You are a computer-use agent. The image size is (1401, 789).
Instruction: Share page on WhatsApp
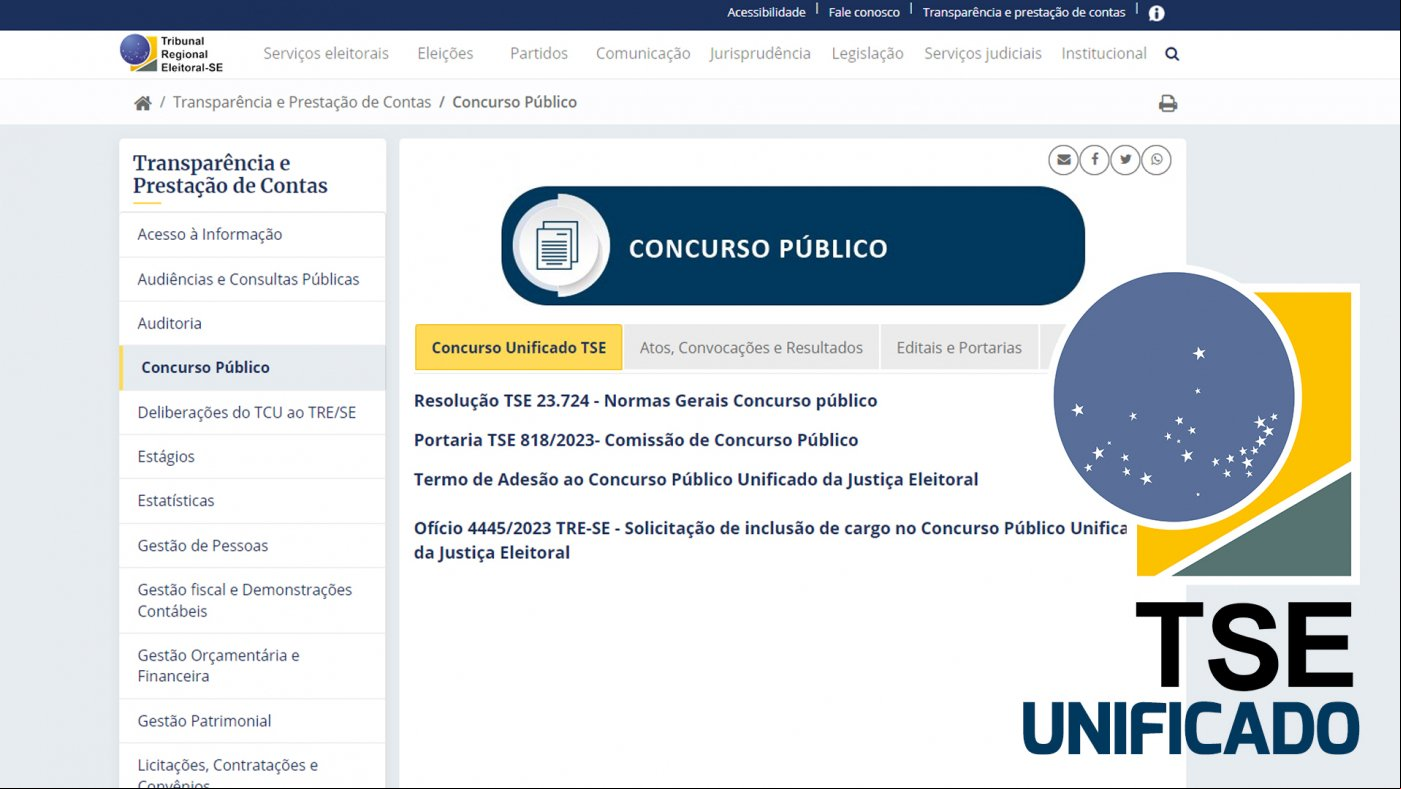pos(1156,160)
